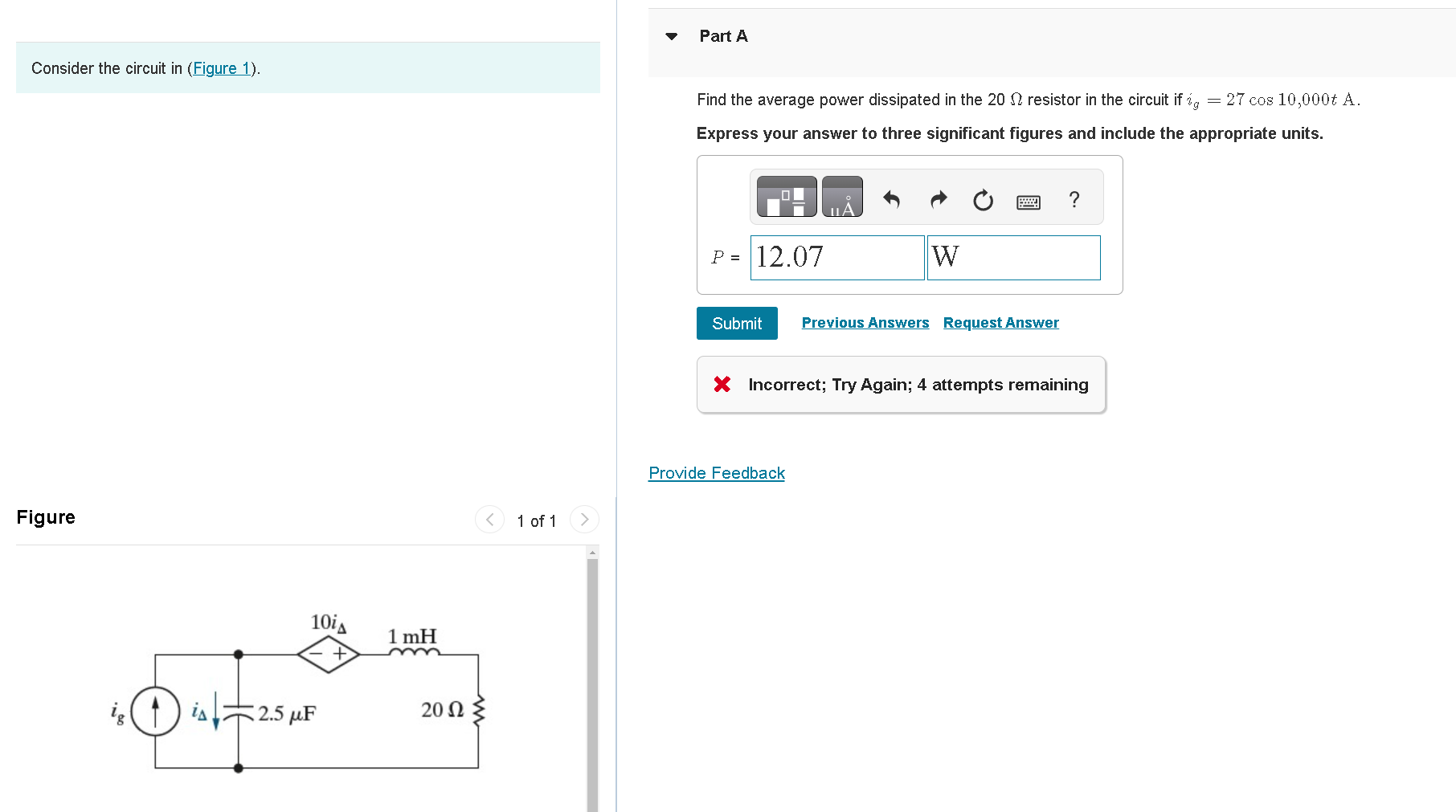Click the next figure chevron
1456x812 pixels.
(584, 520)
